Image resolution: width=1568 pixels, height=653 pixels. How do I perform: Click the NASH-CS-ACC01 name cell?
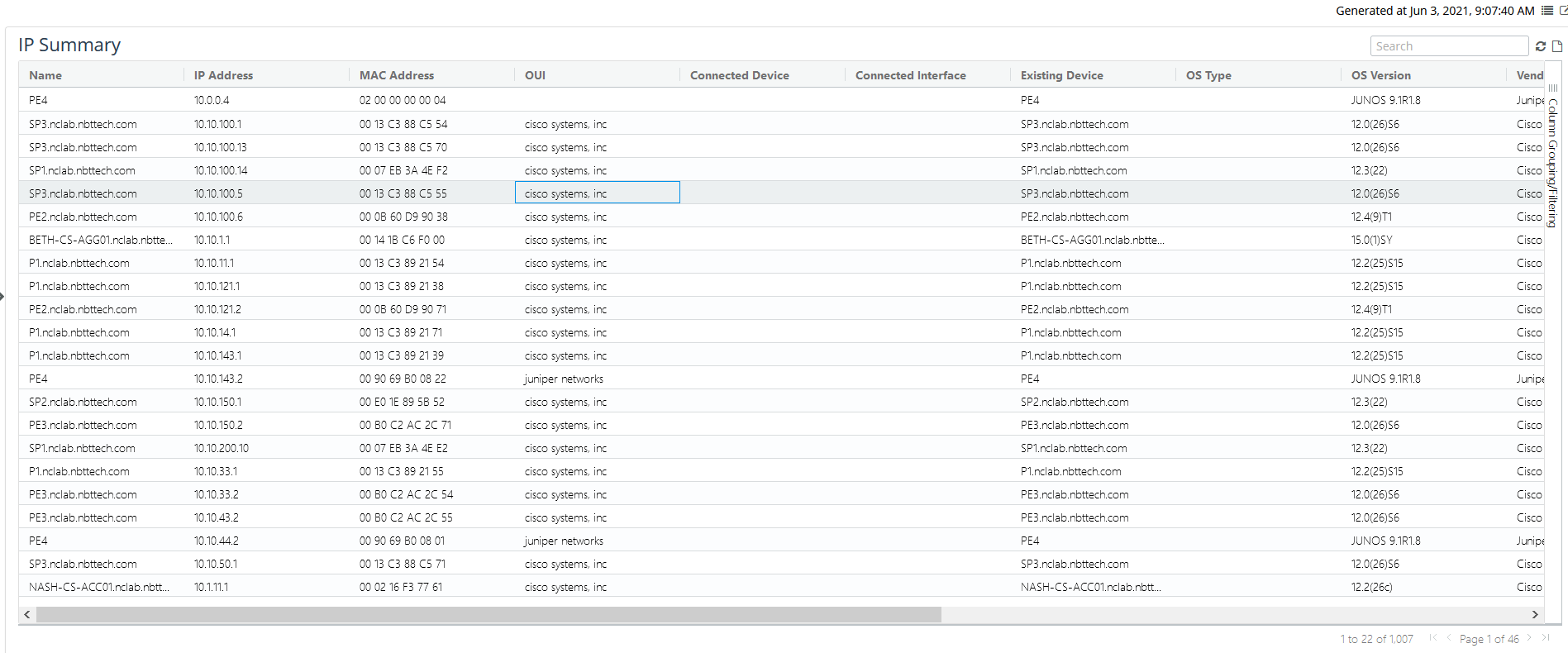[99, 587]
